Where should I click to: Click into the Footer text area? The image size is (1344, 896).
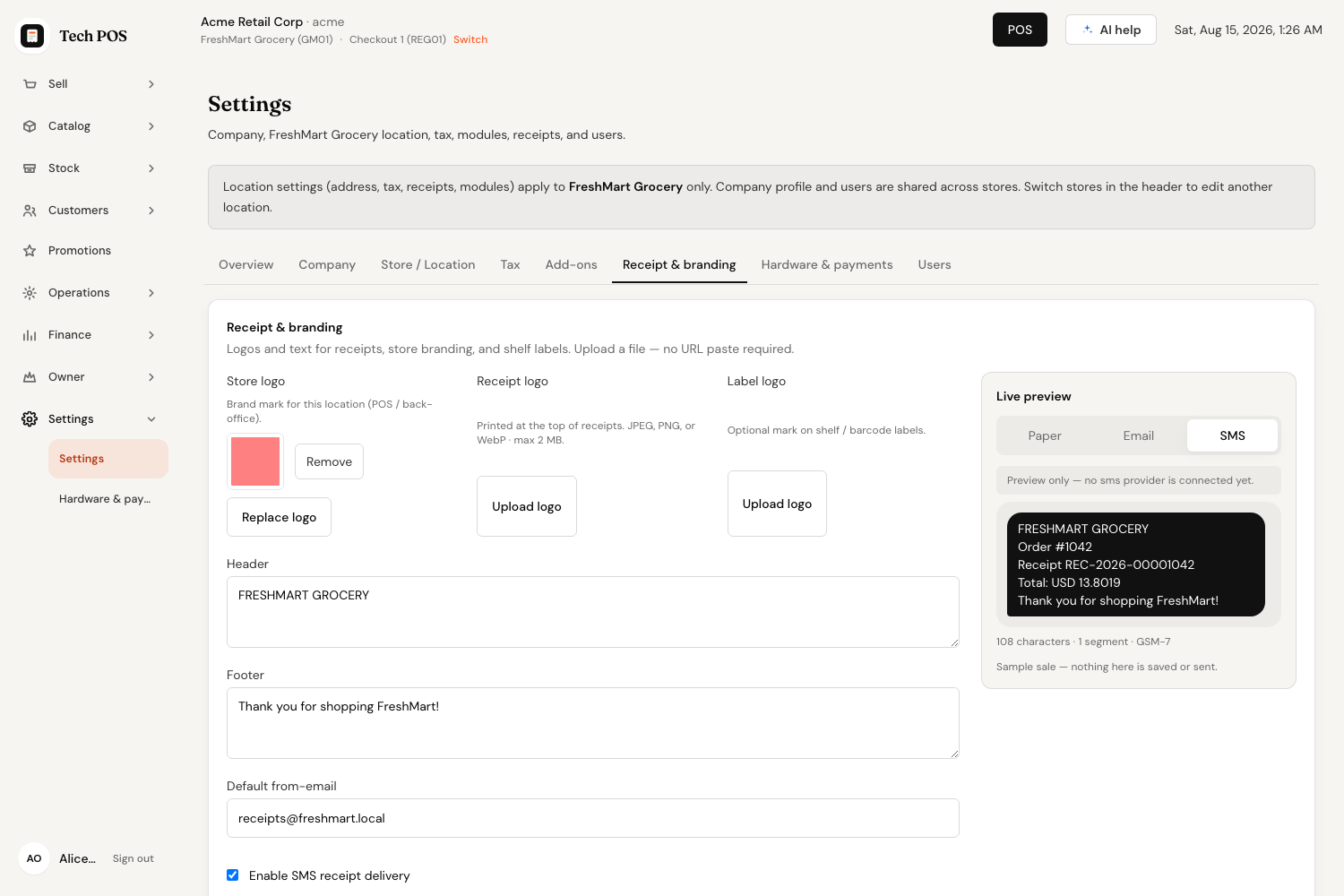[x=593, y=723]
